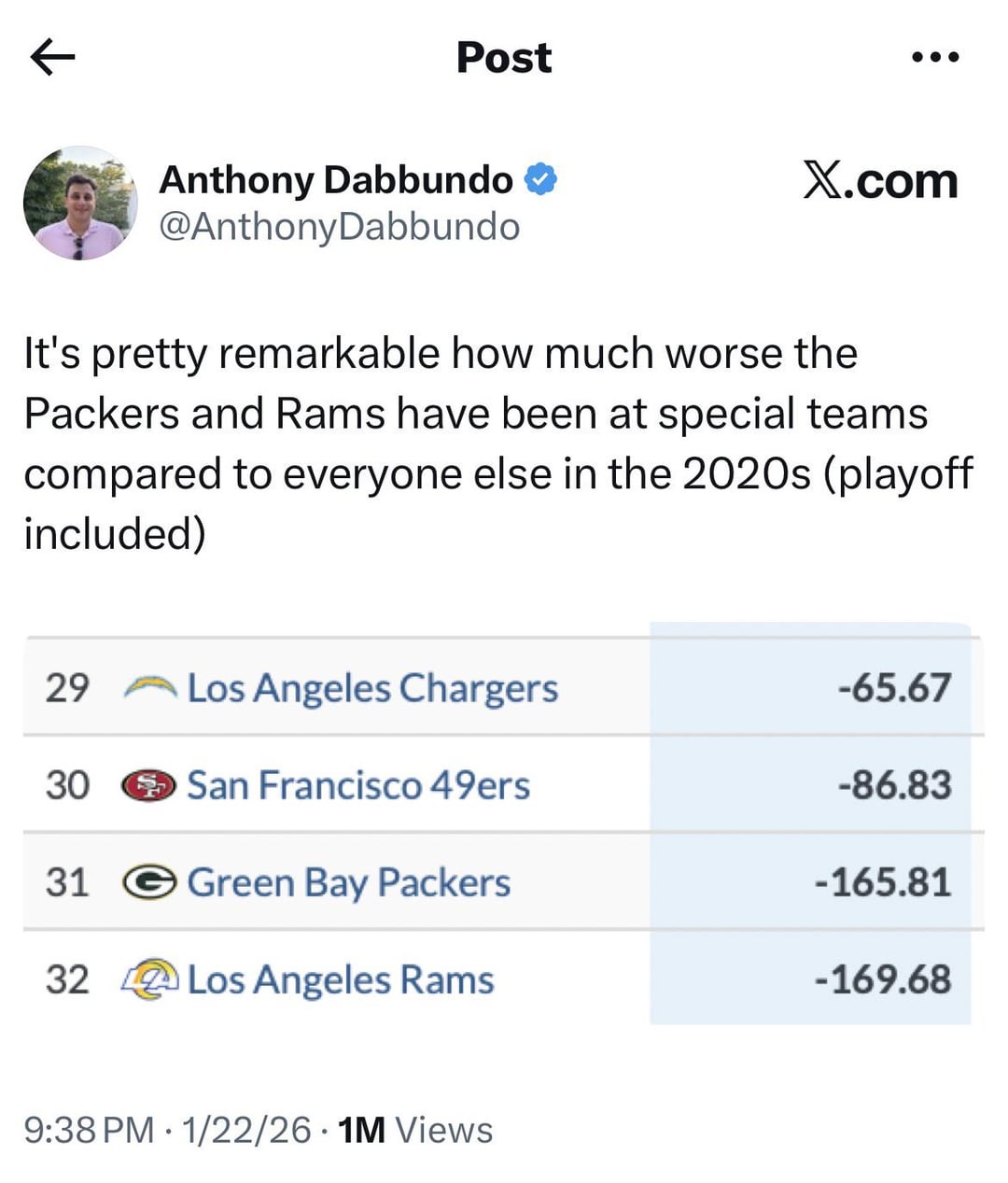Select the Los Angeles Rams team name

341,980
